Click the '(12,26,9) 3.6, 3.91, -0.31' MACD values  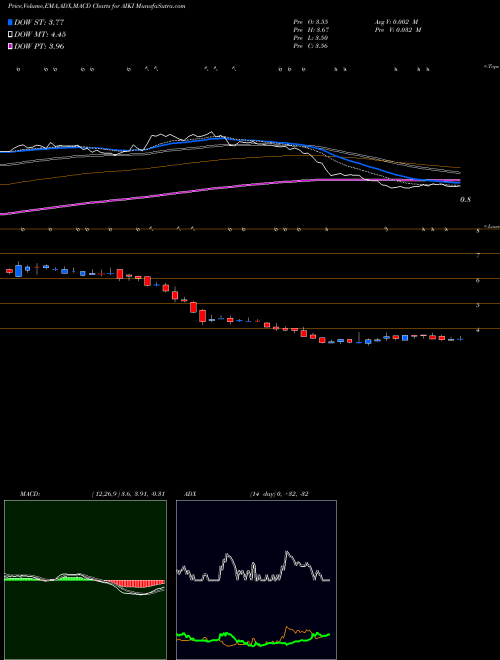click(x=128, y=494)
